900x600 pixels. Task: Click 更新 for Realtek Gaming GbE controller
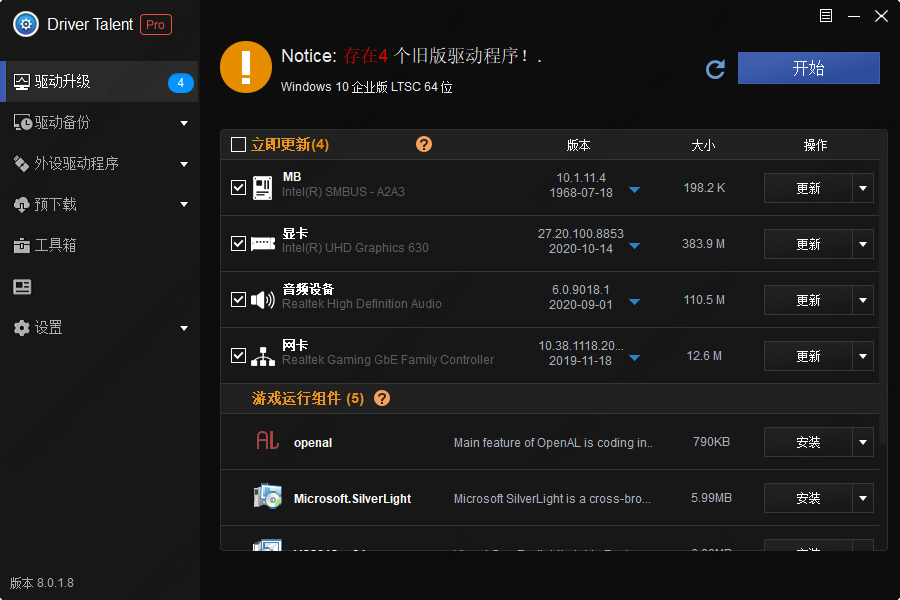[x=808, y=356]
